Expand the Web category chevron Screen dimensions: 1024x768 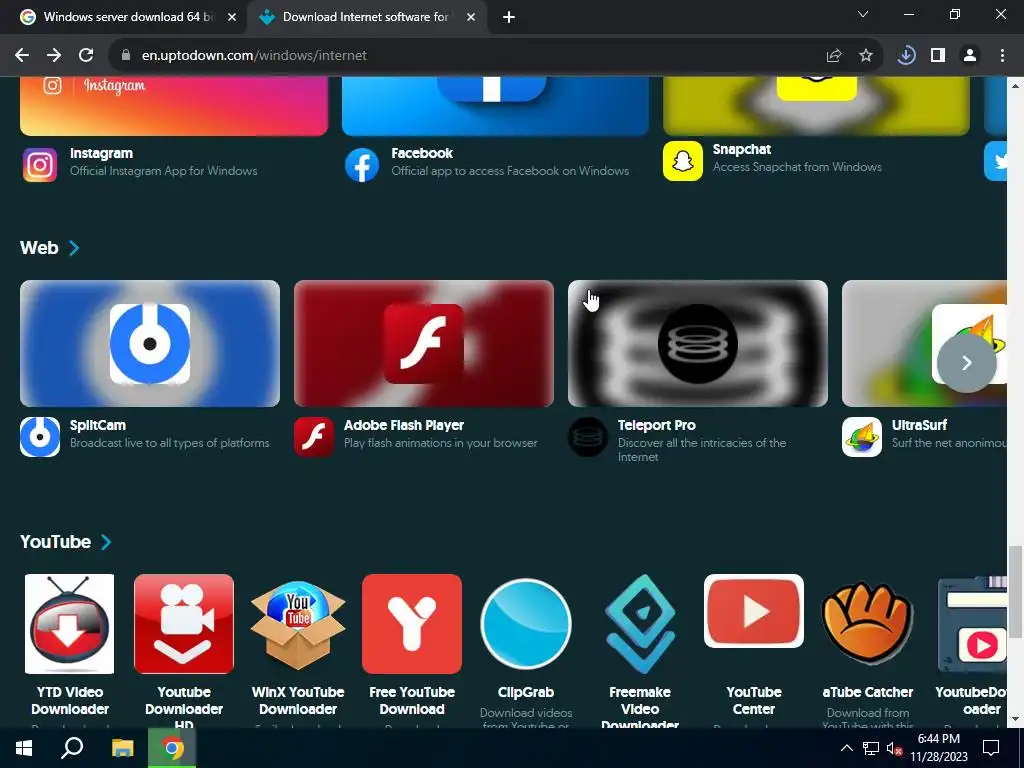tap(74, 248)
